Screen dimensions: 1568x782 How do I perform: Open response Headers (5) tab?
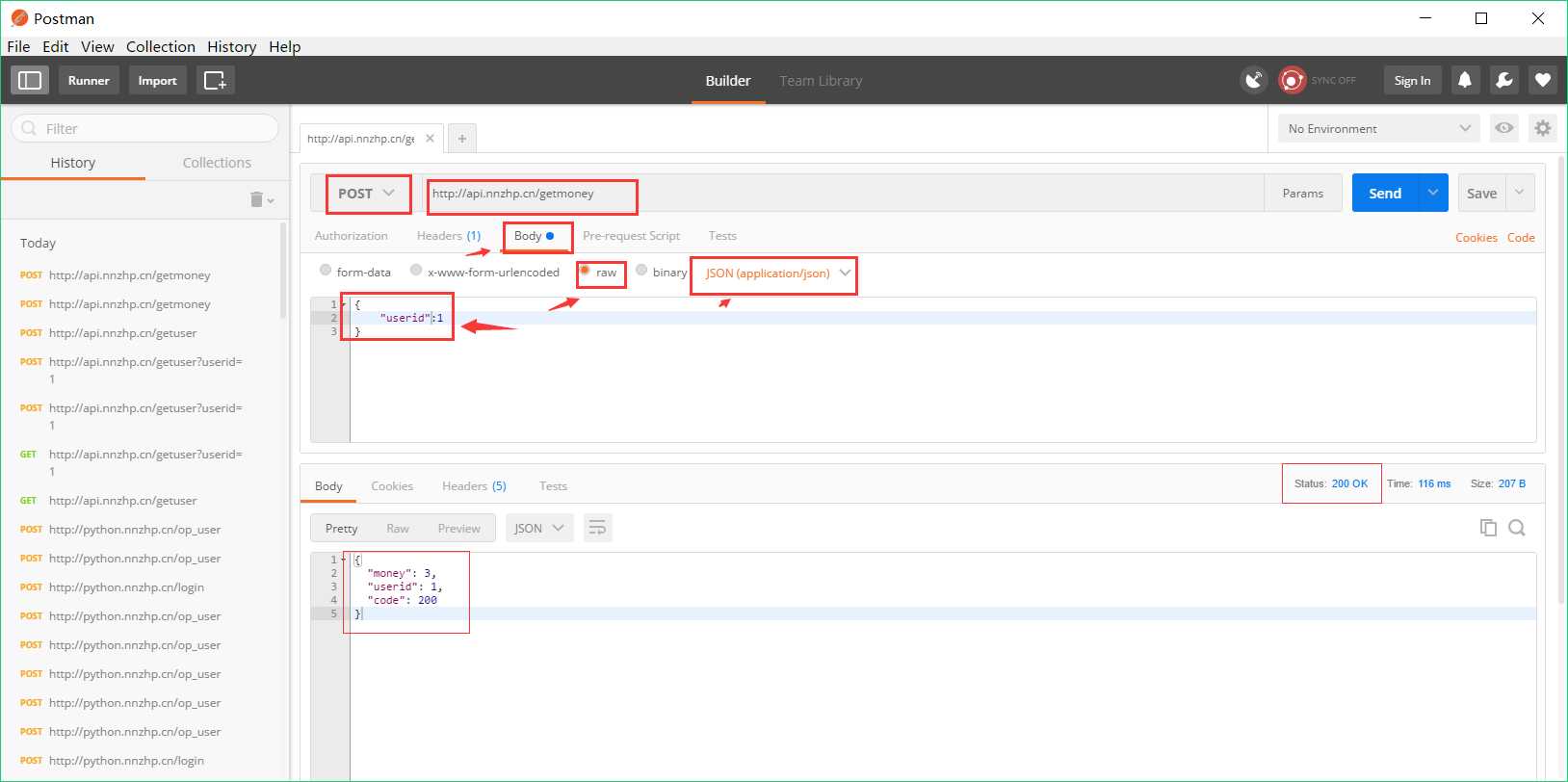click(474, 486)
